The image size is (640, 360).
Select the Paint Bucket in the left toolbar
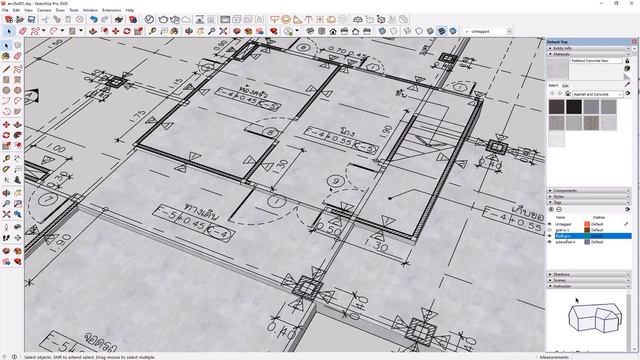click(x=6, y=56)
